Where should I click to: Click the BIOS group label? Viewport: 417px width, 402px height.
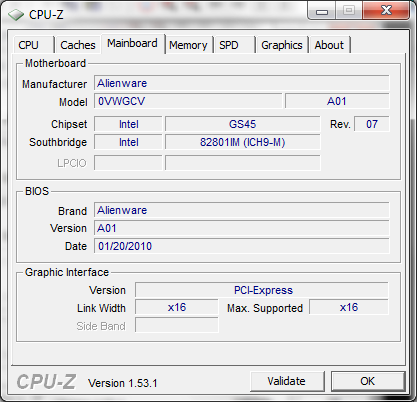click(x=37, y=191)
